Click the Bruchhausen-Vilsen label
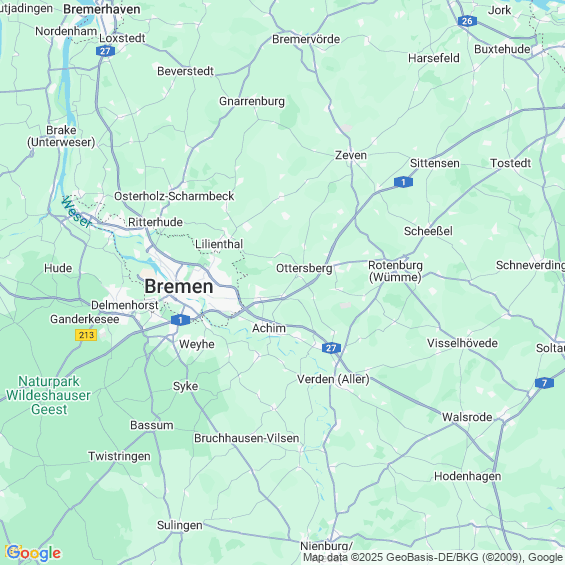This screenshot has height=565, width=565. point(246,438)
